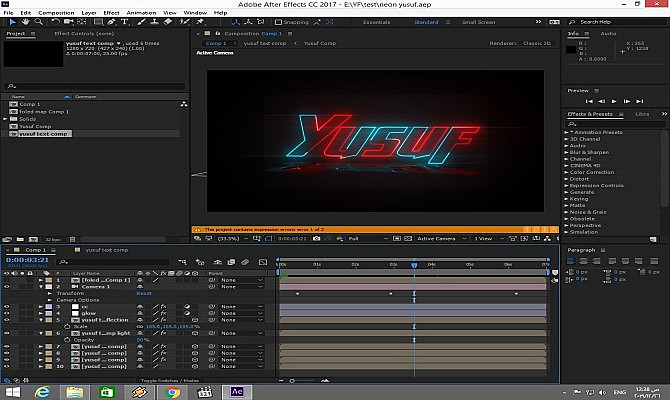The height and width of the screenshot is (400, 670).
Task: Toggle the Opacity stopwatch on layer 6
Action: coord(67,340)
